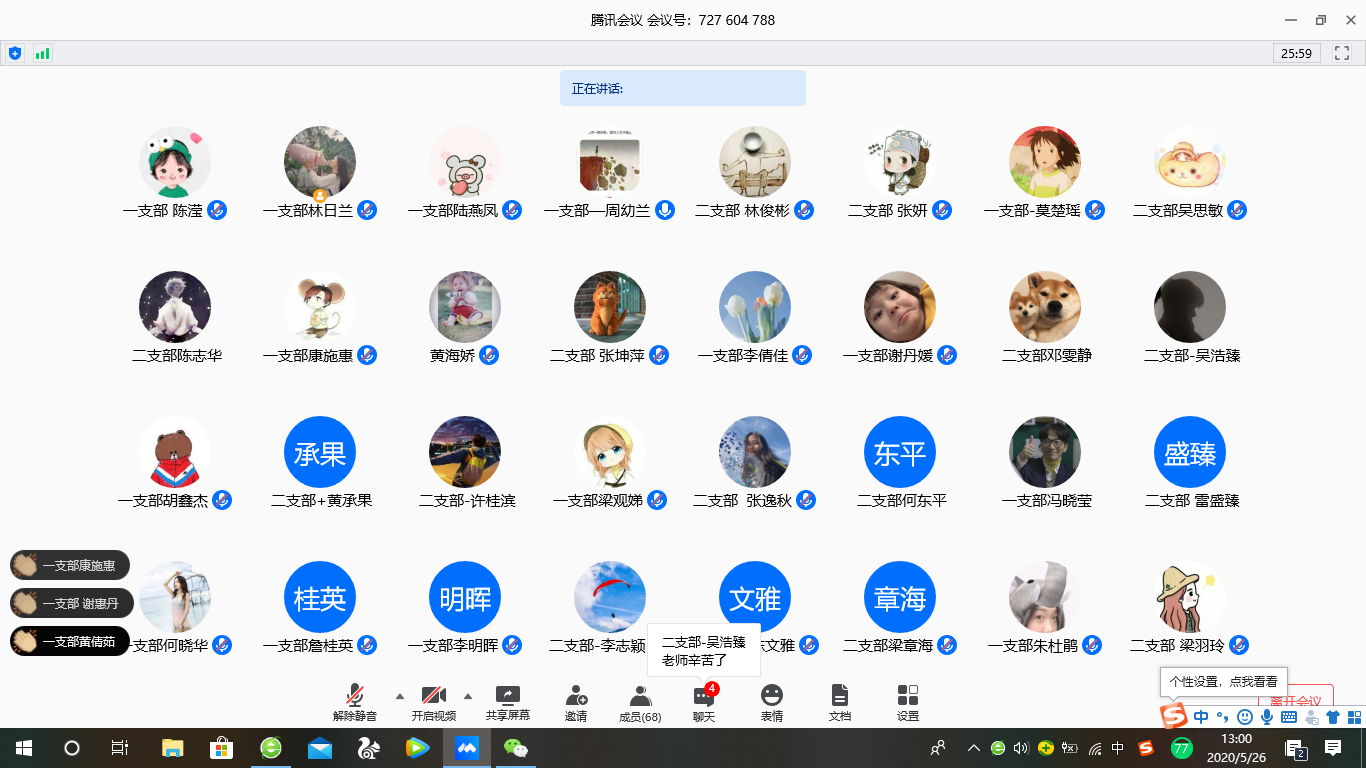Click the clapping reaction from 一支部黄倩茹
1366x768 pixels.
point(70,641)
